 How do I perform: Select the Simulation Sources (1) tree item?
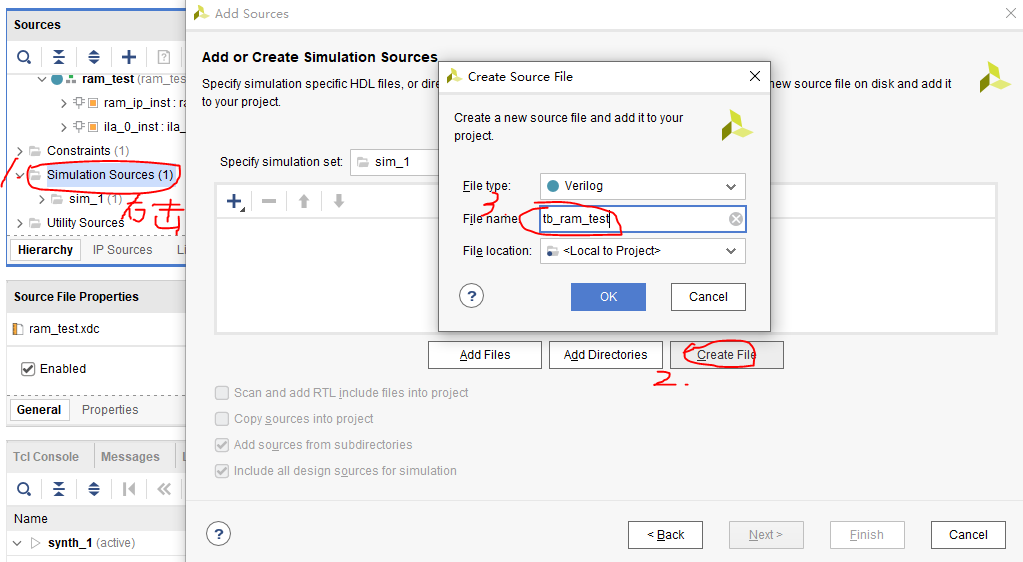click(x=110, y=175)
